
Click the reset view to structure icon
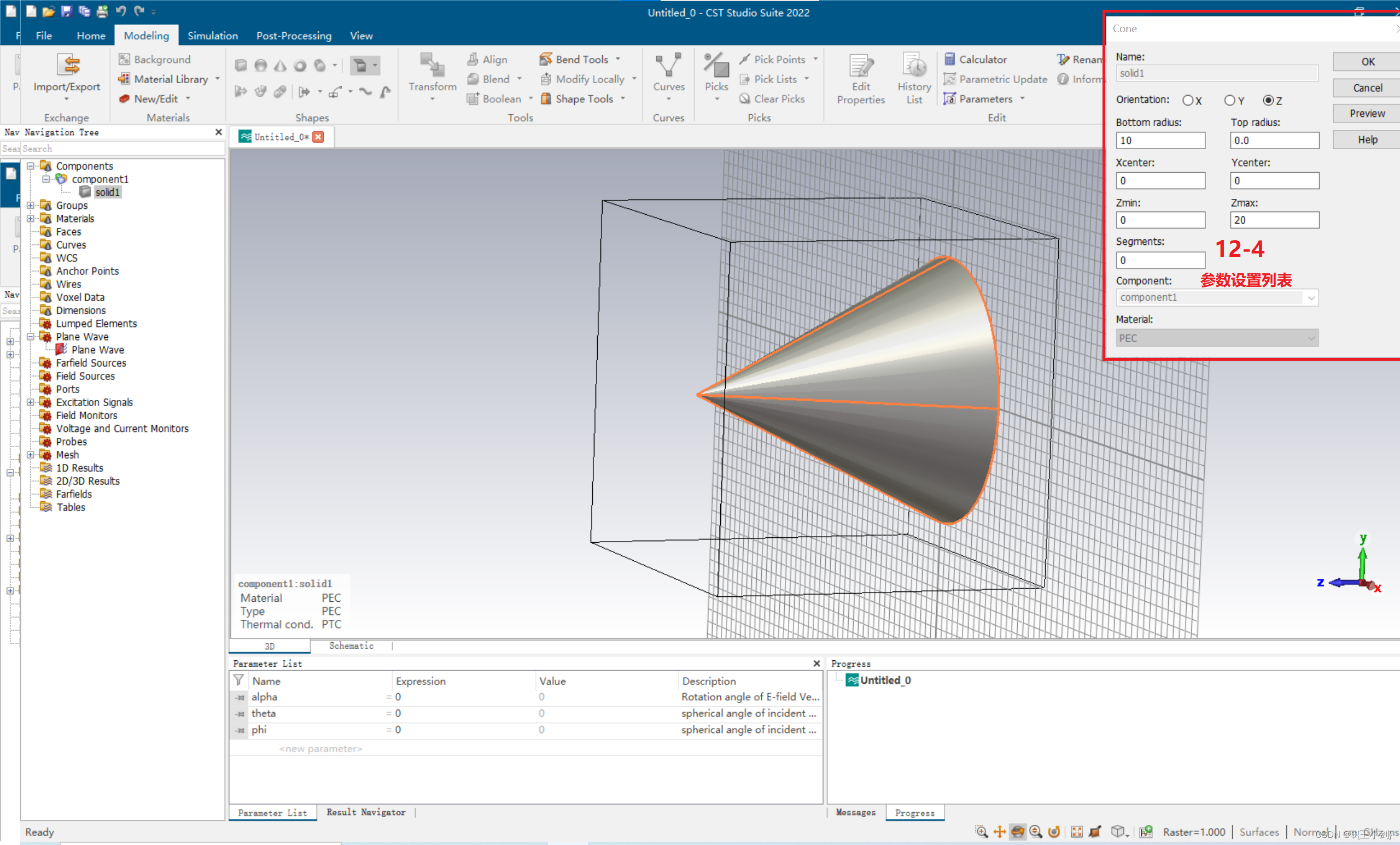[x=1076, y=831]
